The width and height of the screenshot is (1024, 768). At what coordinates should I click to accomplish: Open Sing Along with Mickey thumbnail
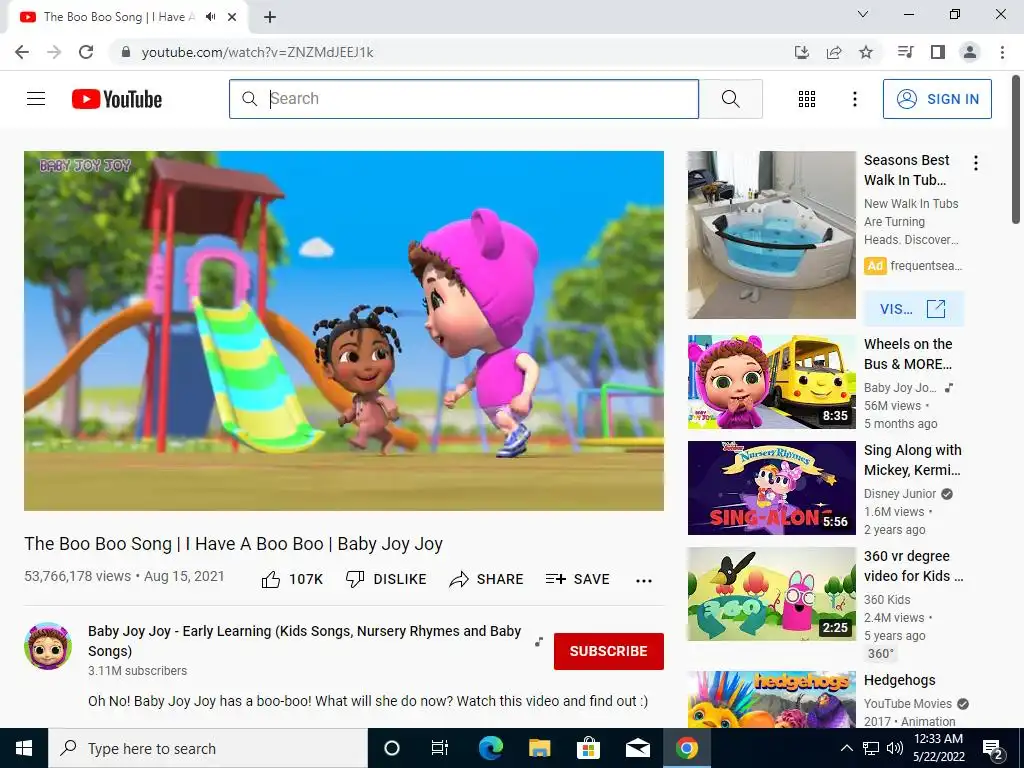pyautogui.click(x=771, y=488)
